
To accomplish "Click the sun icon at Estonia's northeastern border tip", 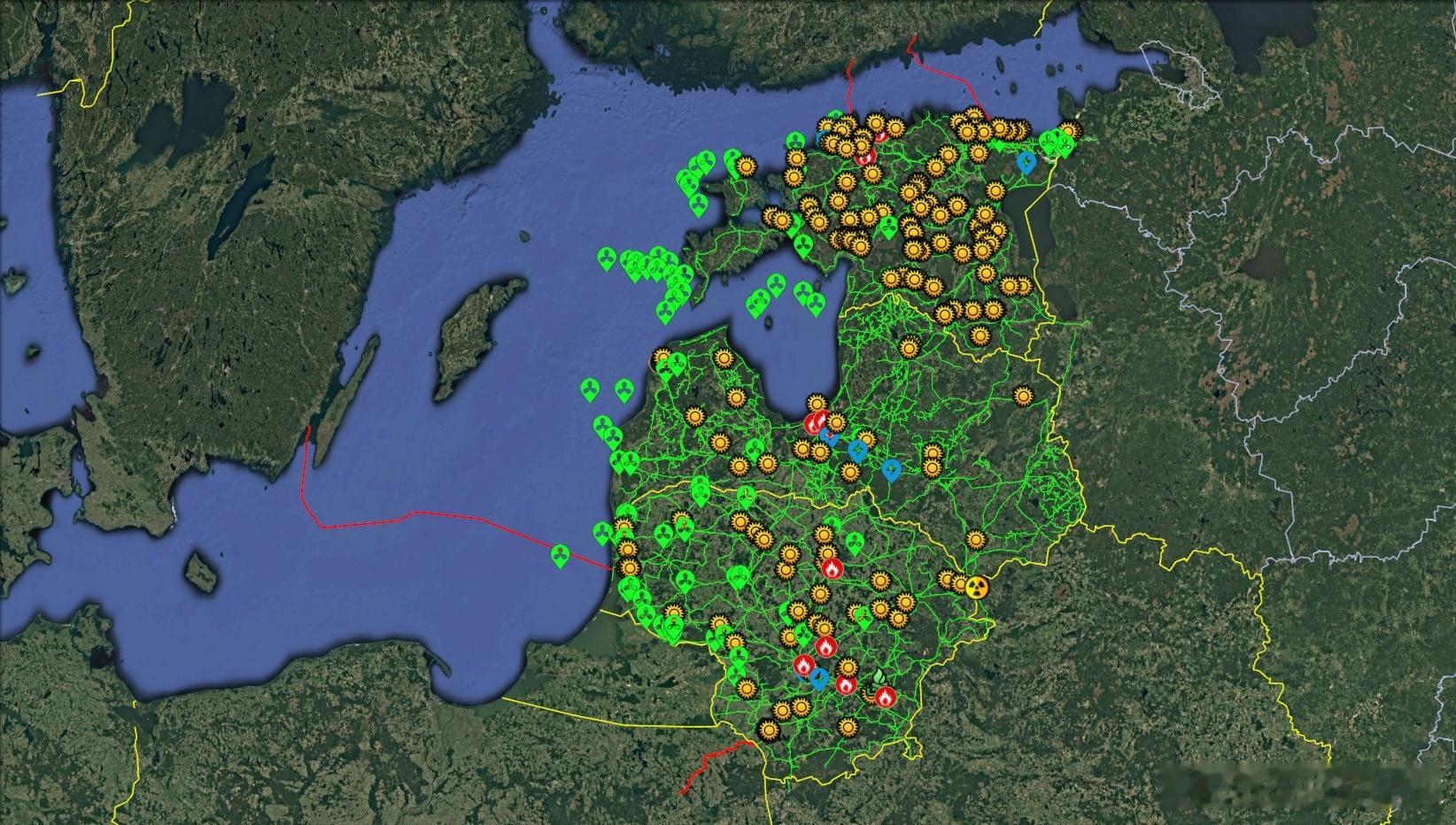I will click(x=1071, y=131).
